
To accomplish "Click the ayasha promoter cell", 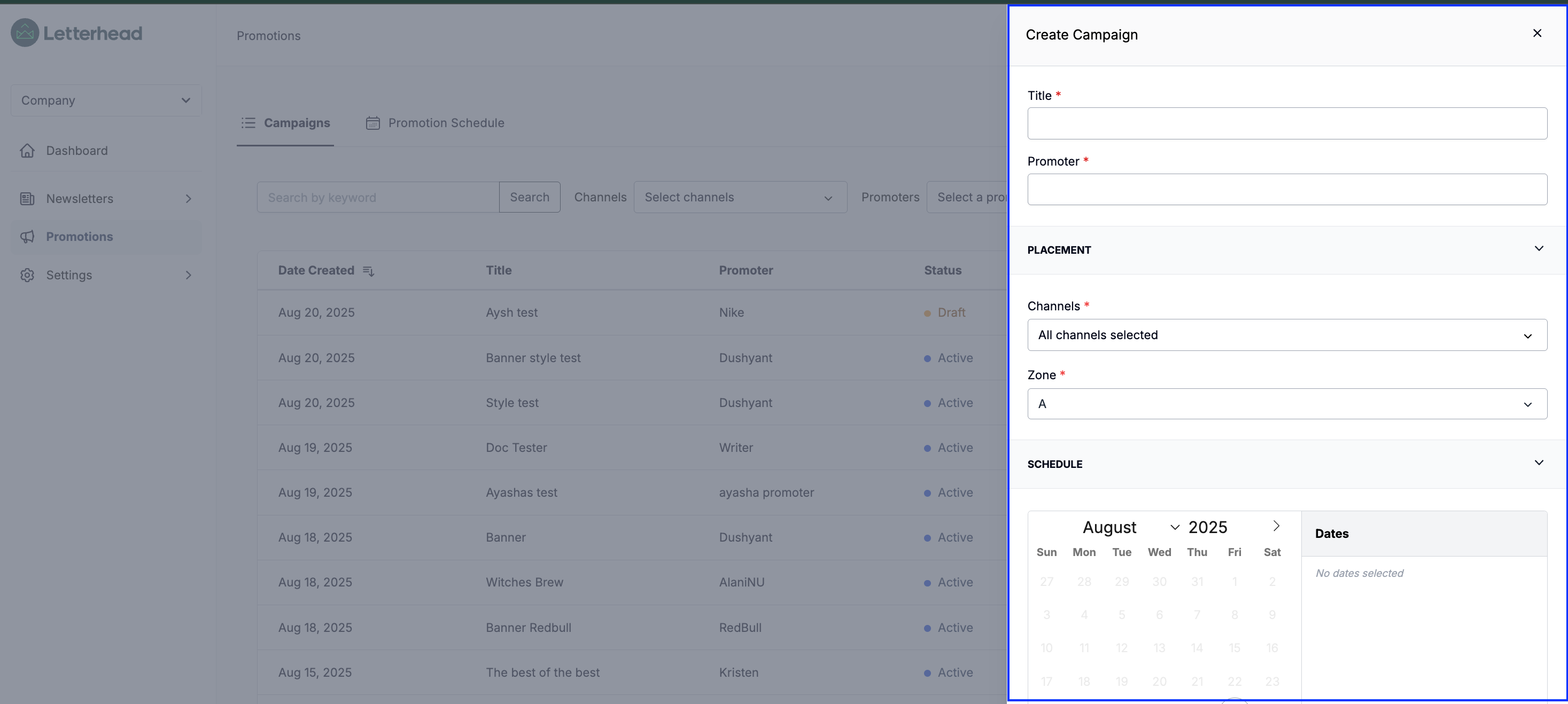I will tap(766, 493).
